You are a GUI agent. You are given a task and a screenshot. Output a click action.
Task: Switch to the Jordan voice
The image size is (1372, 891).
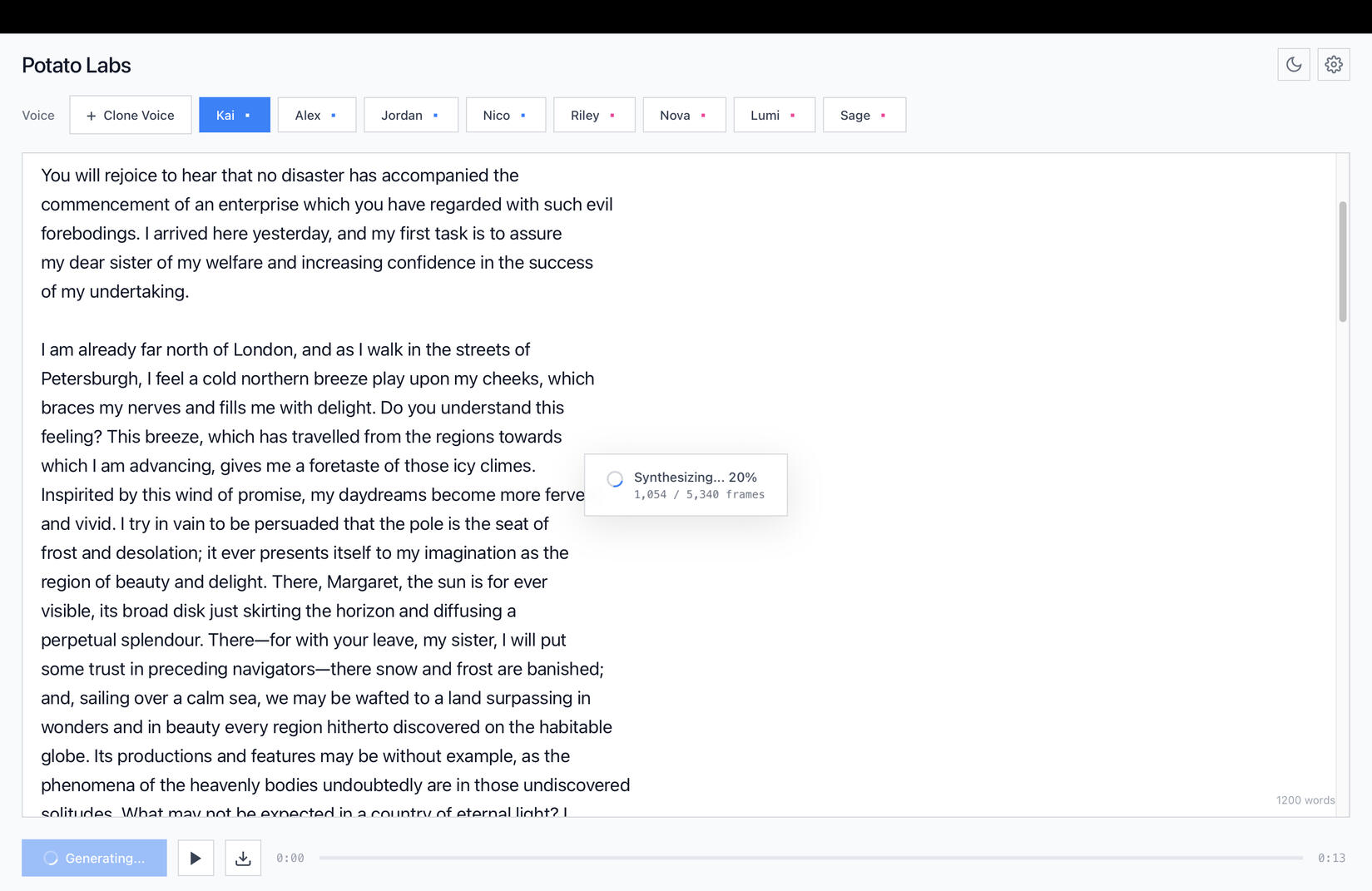[x=410, y=116]
